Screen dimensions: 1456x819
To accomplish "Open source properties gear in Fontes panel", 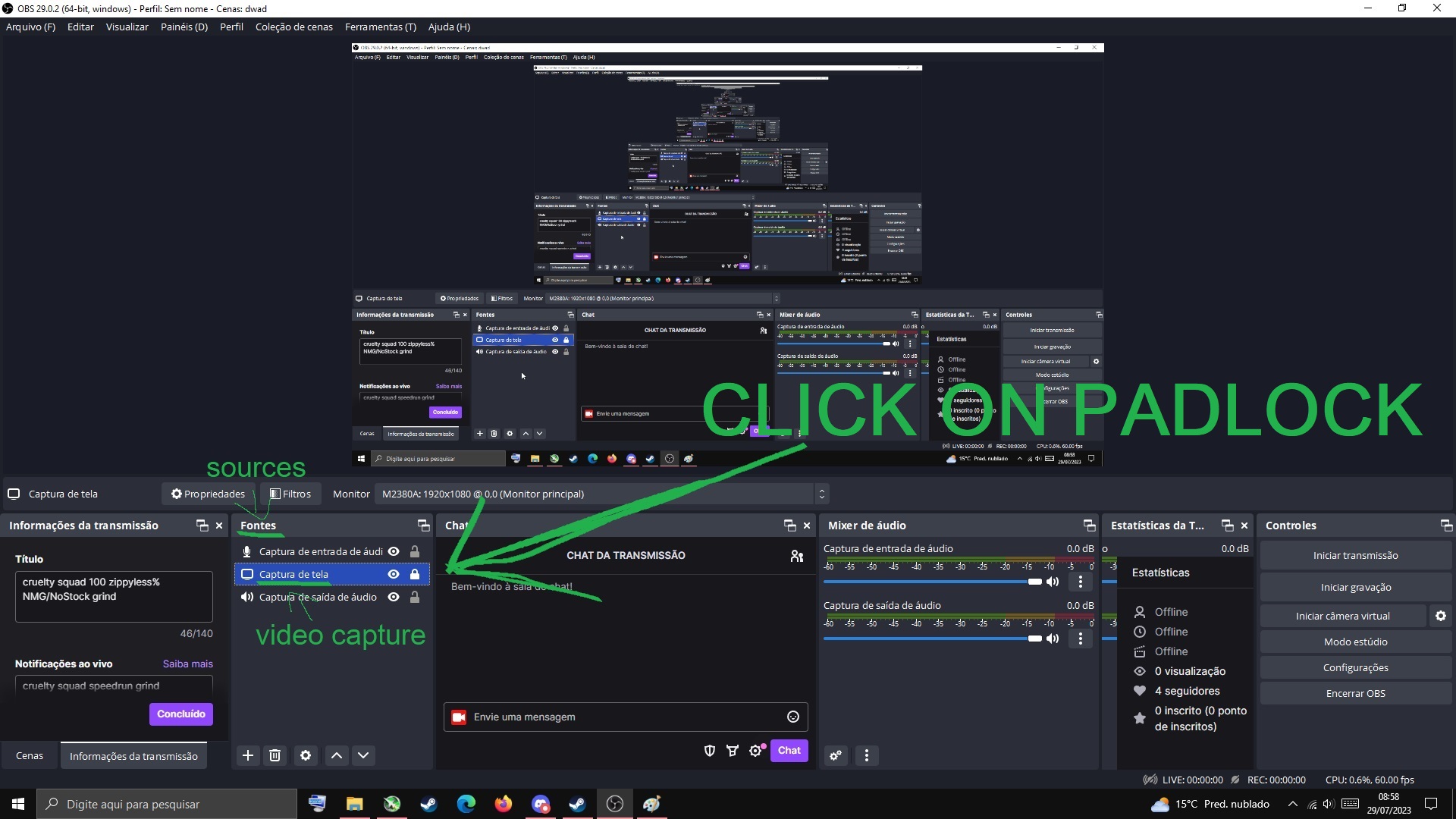I will pos(306,755).
